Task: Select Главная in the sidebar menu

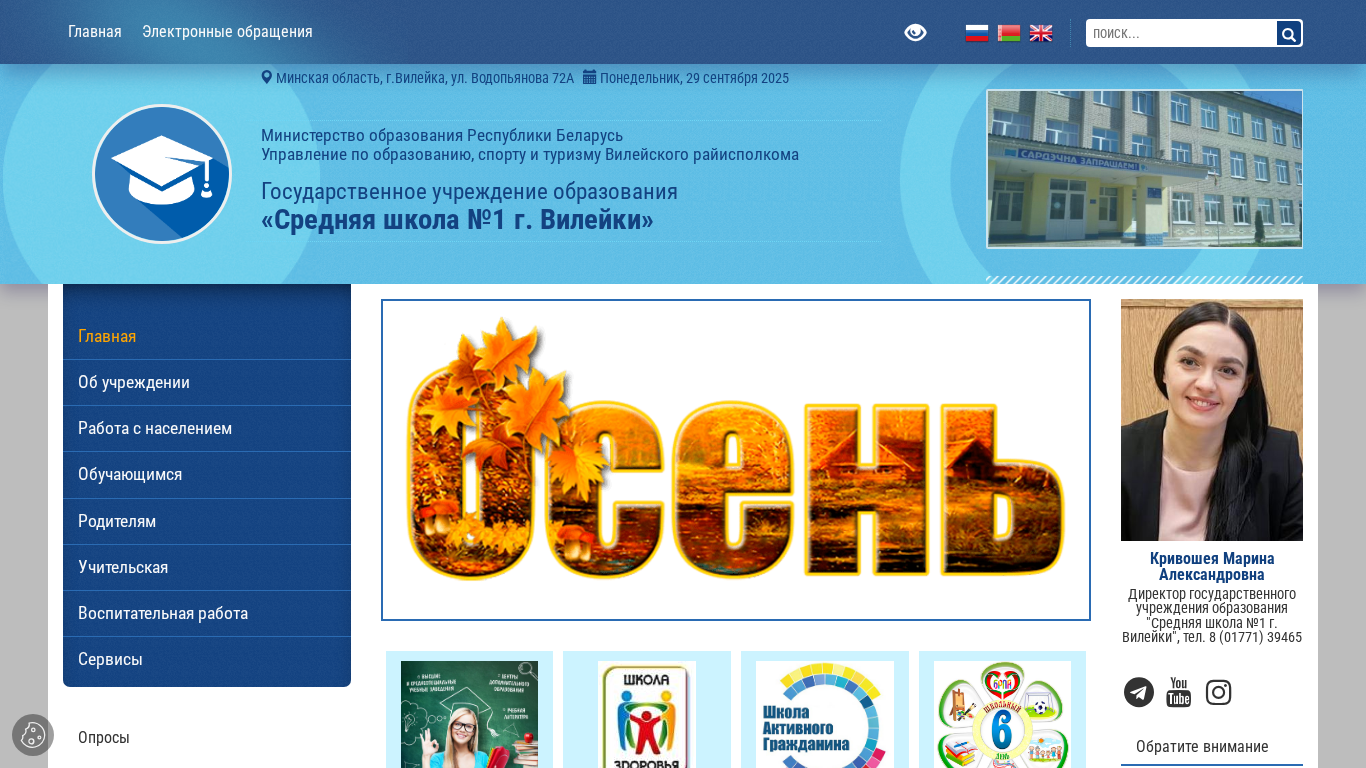Action: [x=207, y=336]
